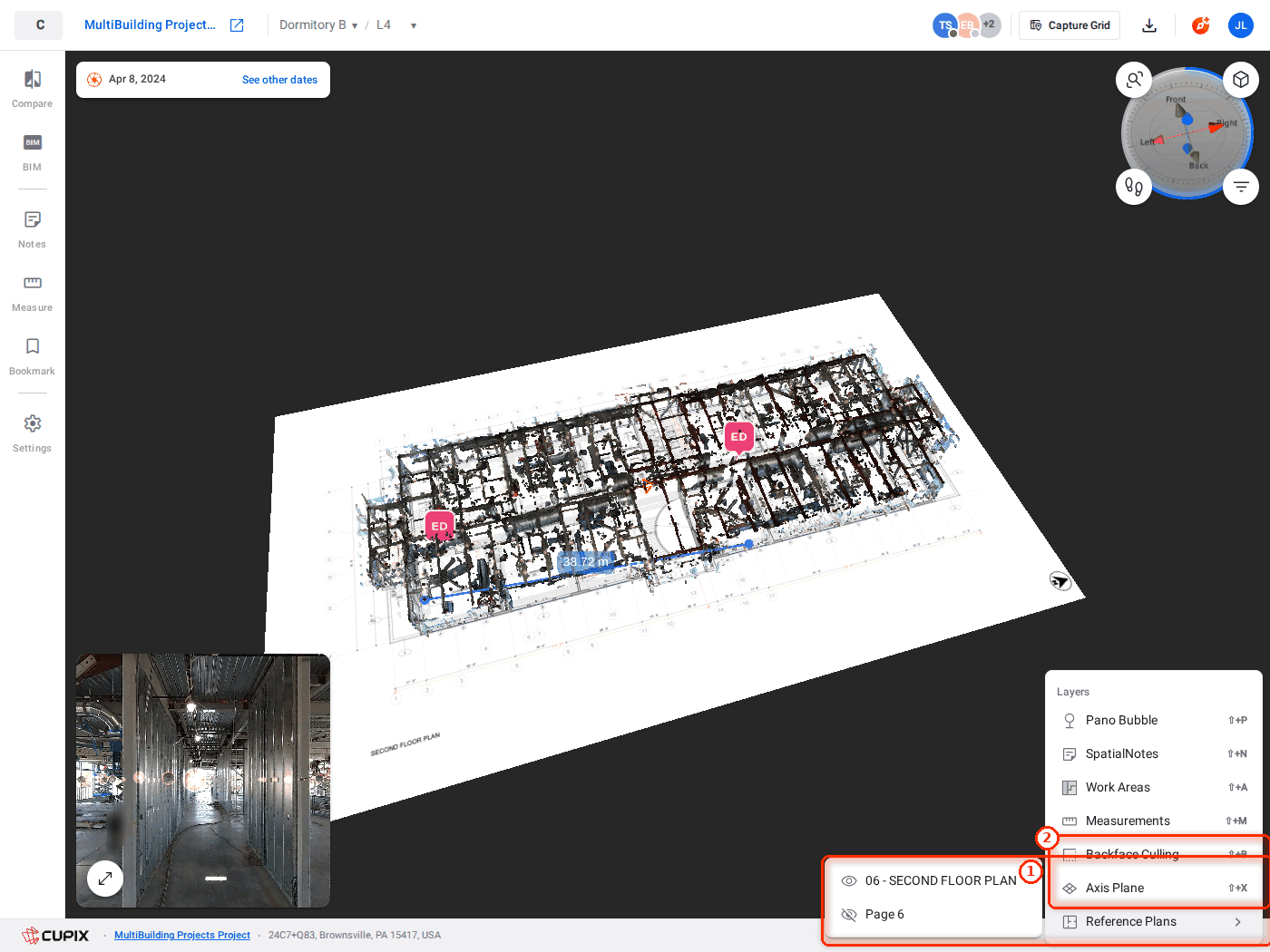Open L4 level dropdown arrow
This screenshot has height=952, width=1270.
coord(414,25)
